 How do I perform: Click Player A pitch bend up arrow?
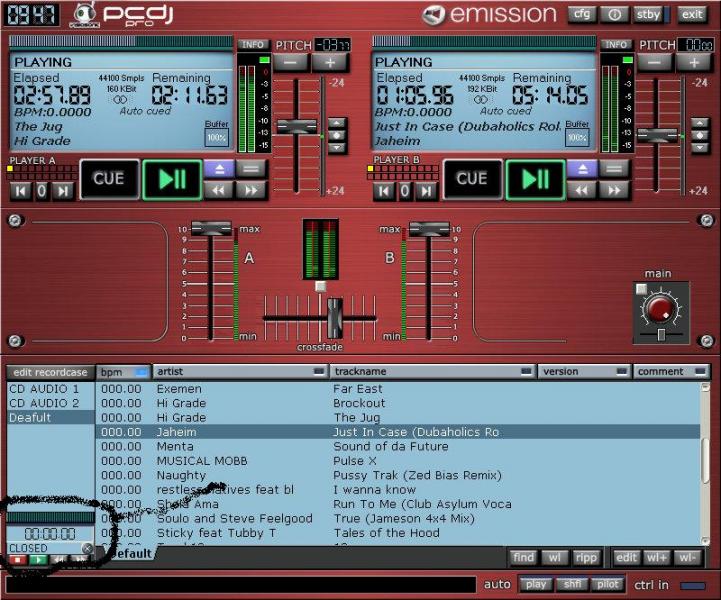pyautogui.click(x=337, y=123)
